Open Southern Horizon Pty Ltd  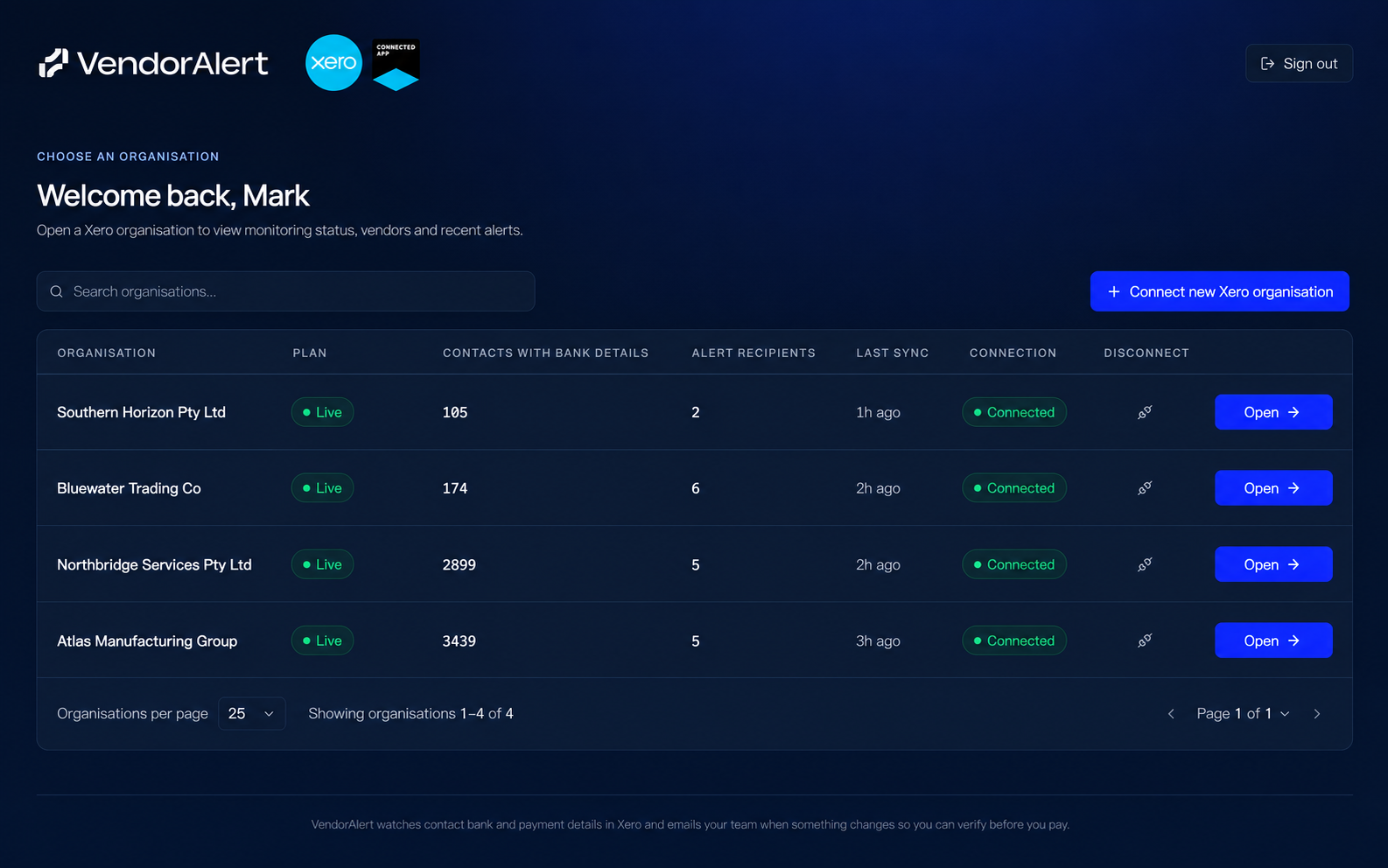1273,412
